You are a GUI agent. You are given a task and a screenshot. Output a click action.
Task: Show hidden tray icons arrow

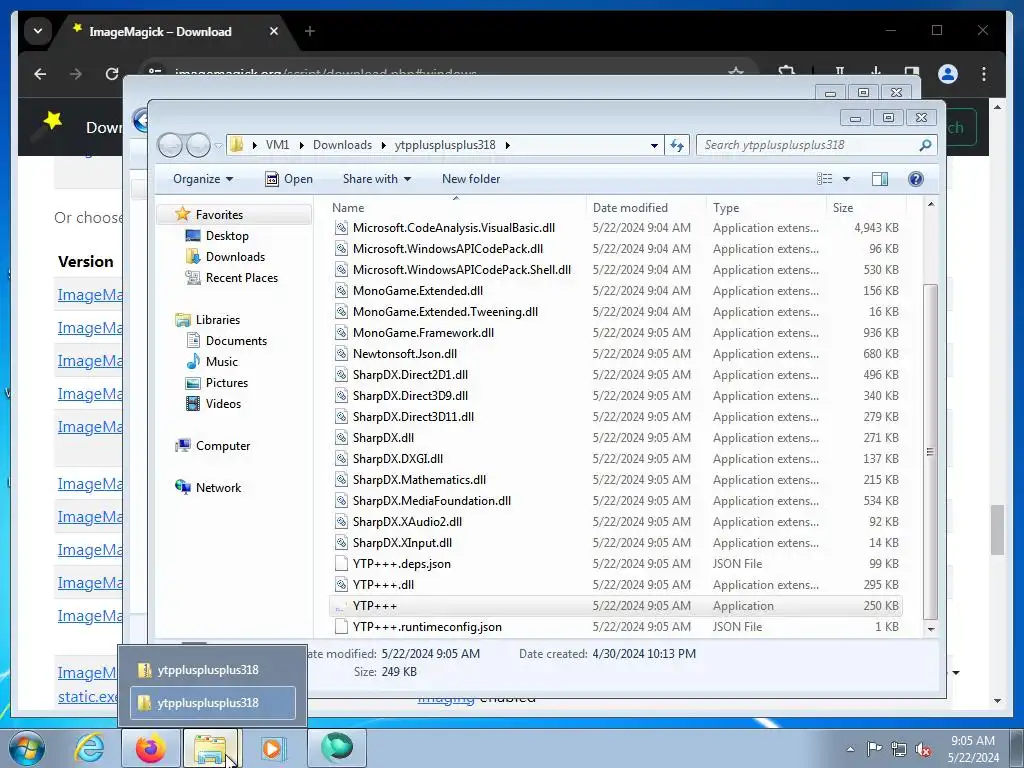click(850, 749)
